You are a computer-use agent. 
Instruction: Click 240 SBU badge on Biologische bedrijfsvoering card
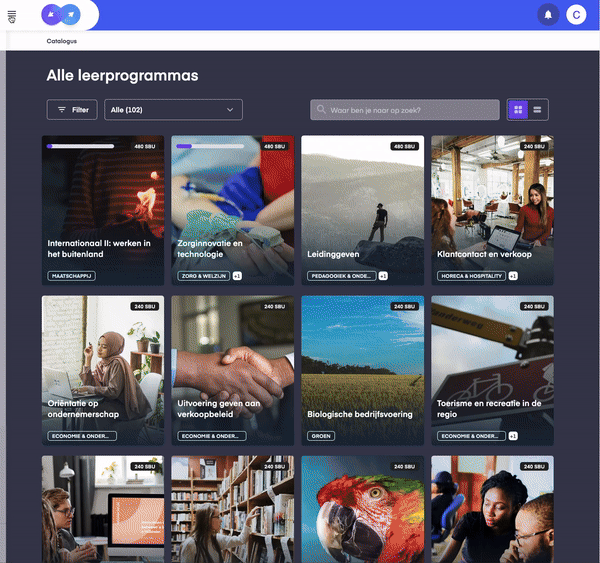click(404, 307)
